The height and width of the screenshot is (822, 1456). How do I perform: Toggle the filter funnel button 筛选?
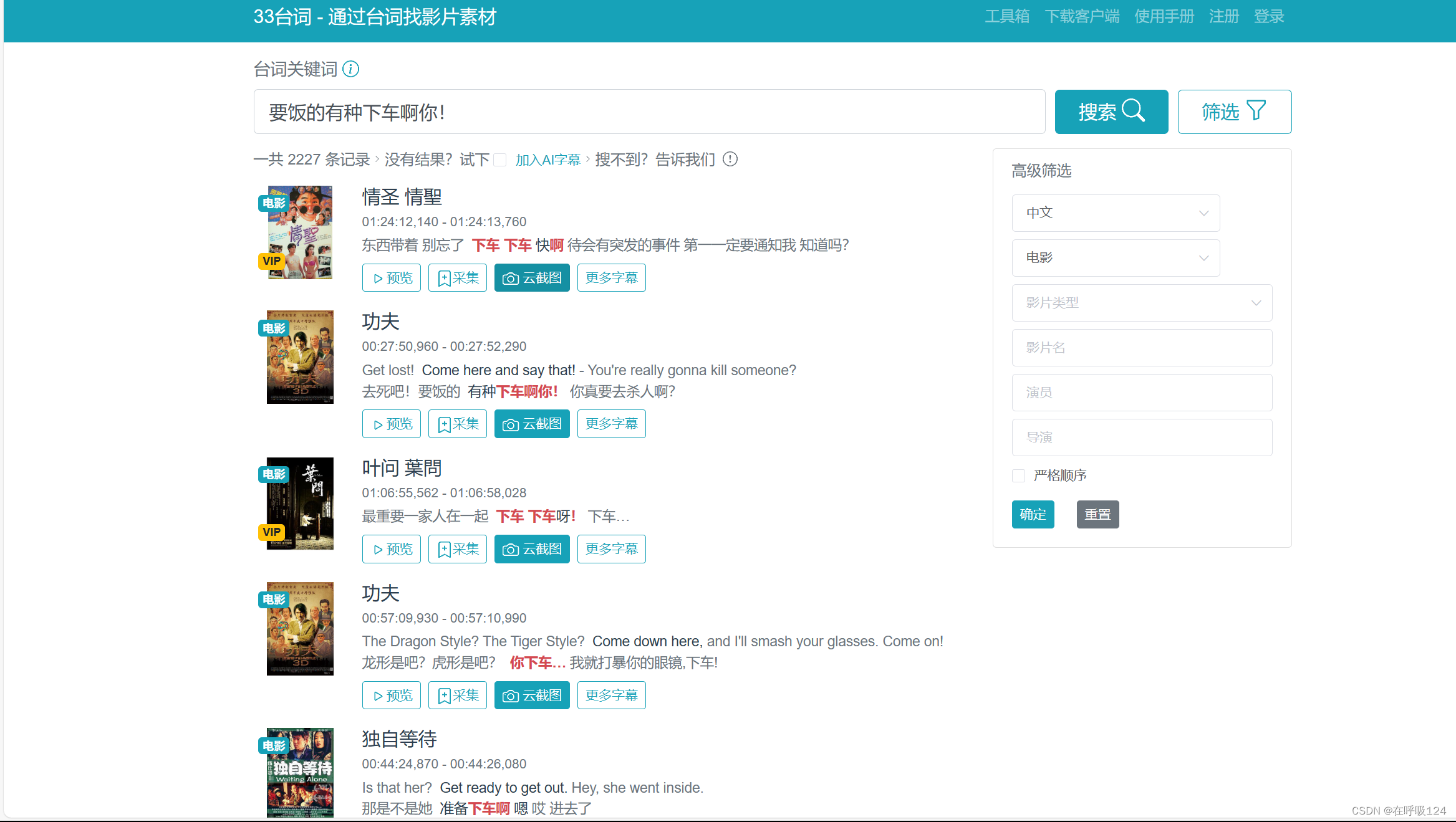[1234, 112]
